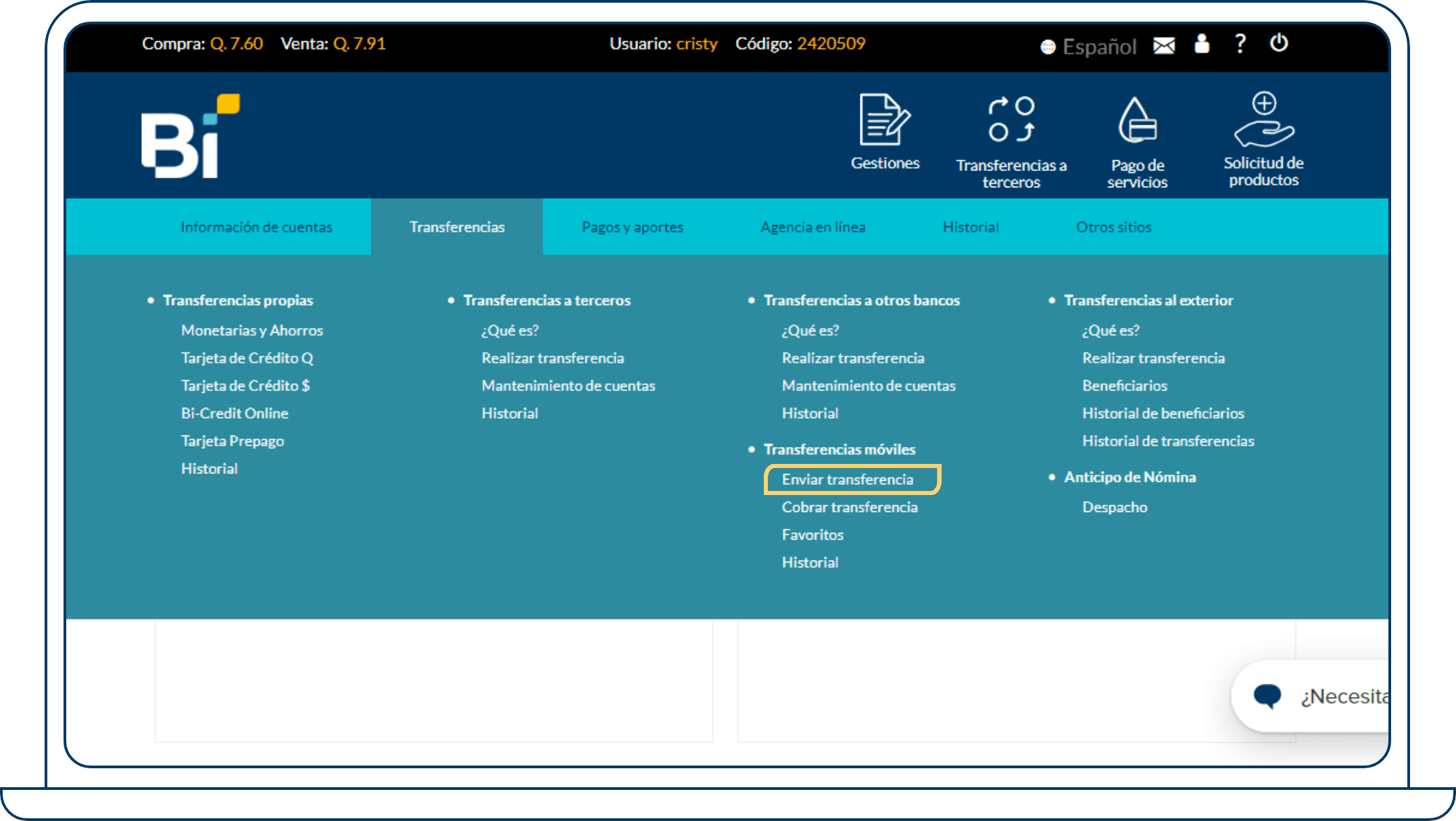1456x821 pixels.
Task: Click the Compra rate Q. 7.60
Action: click(237, 44)
